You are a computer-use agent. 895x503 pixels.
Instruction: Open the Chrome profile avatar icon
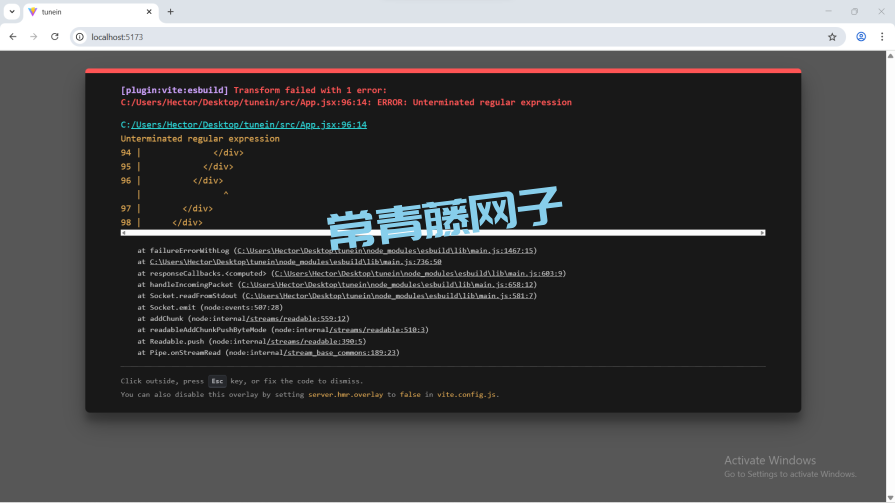coord(860,37)
